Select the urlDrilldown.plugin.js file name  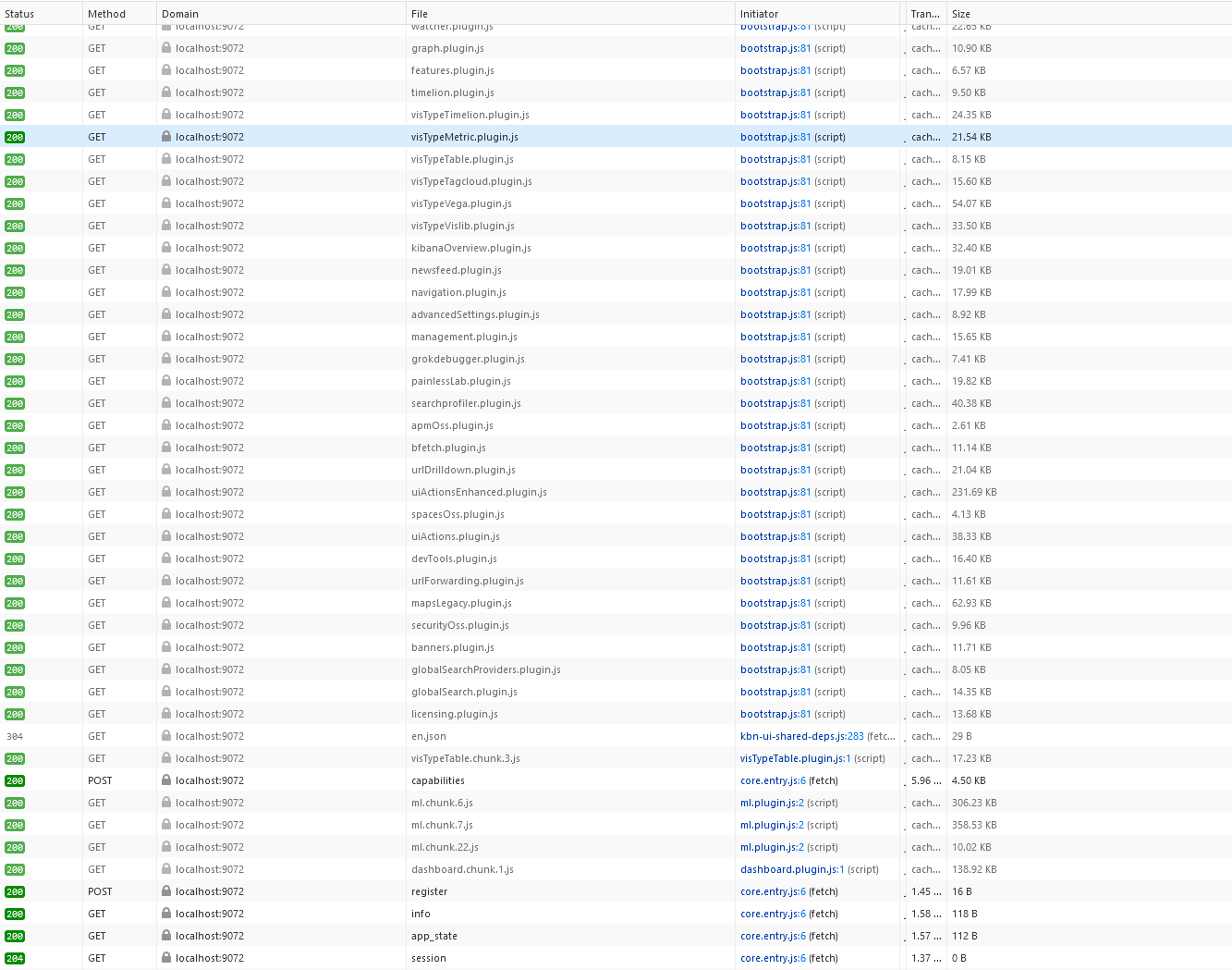click(463, 470)
